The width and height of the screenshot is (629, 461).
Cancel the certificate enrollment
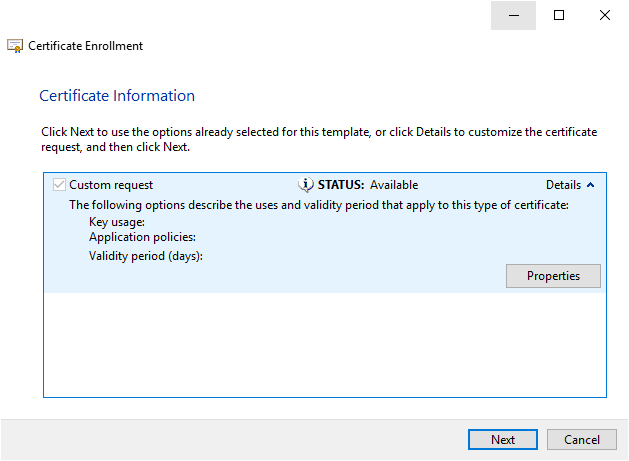coord(582,440)
